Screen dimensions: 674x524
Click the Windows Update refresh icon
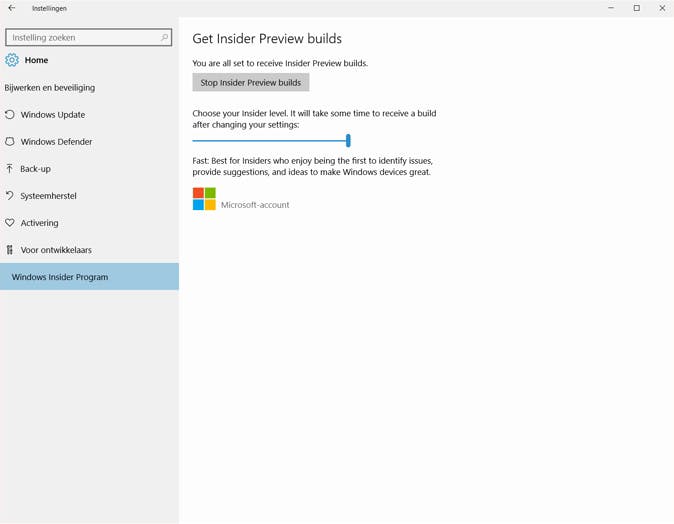tap(10, 115)
